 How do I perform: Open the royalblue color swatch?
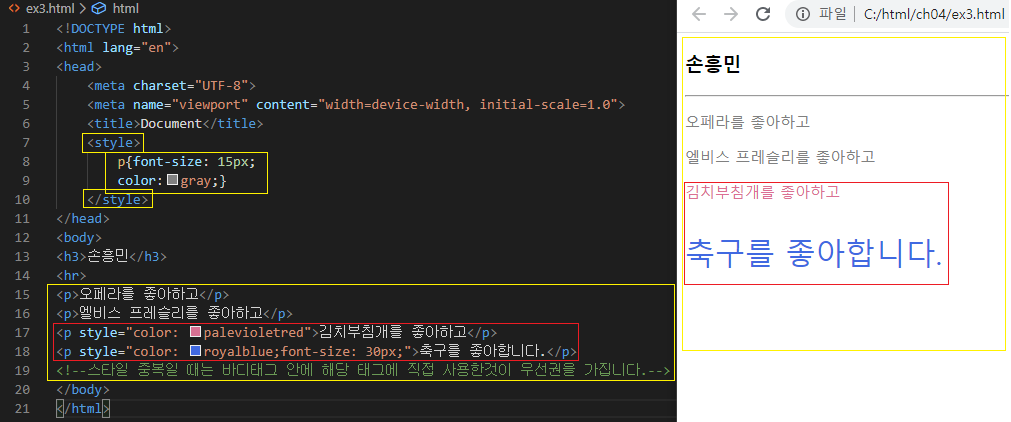196,352
